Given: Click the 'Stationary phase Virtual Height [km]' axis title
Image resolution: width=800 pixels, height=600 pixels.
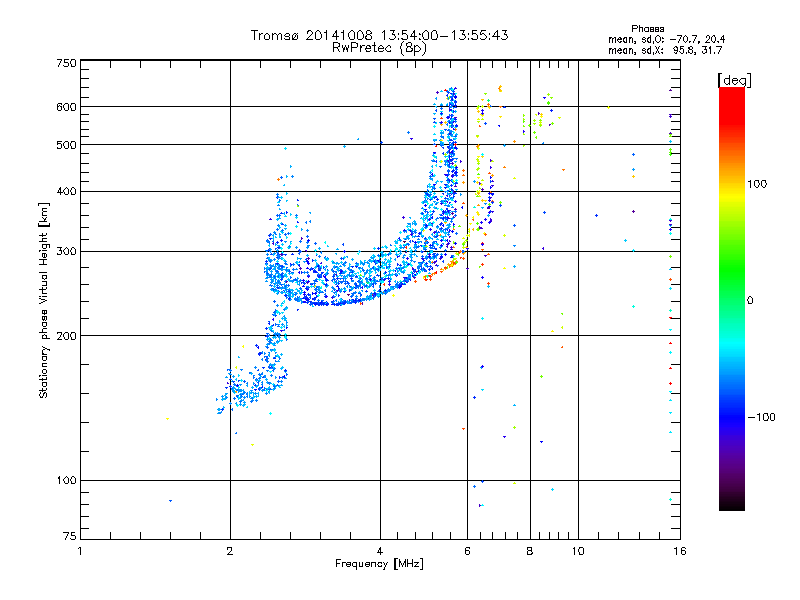Looking at the screenshot, I should (44, 300).
